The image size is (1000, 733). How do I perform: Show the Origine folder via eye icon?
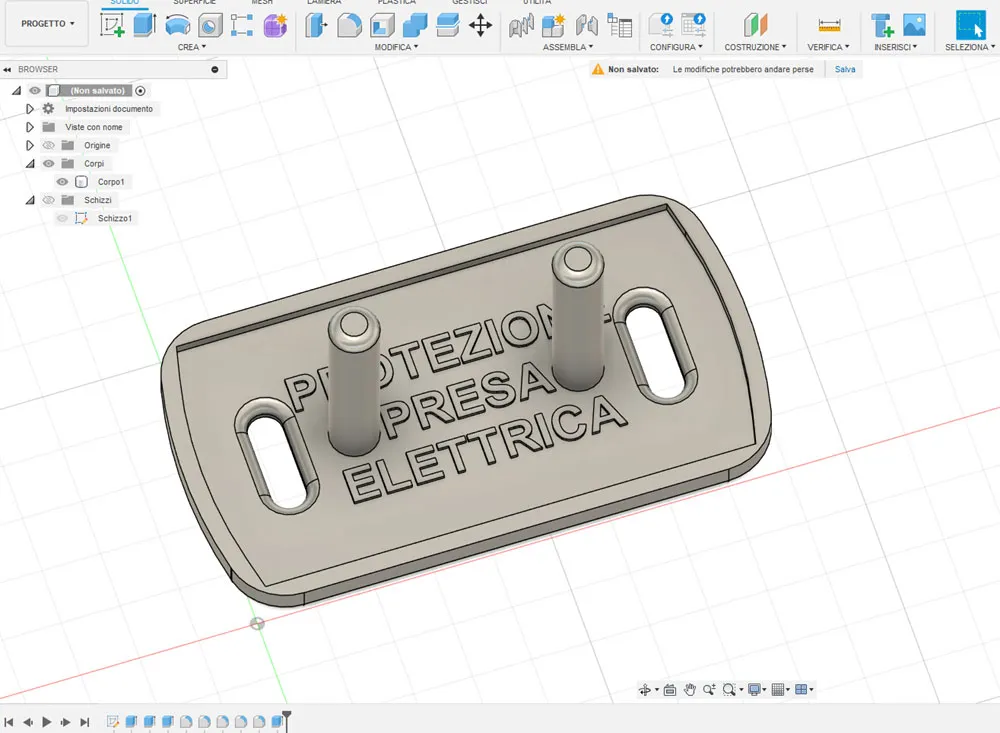pyautogui.click(x=48, y=145)
